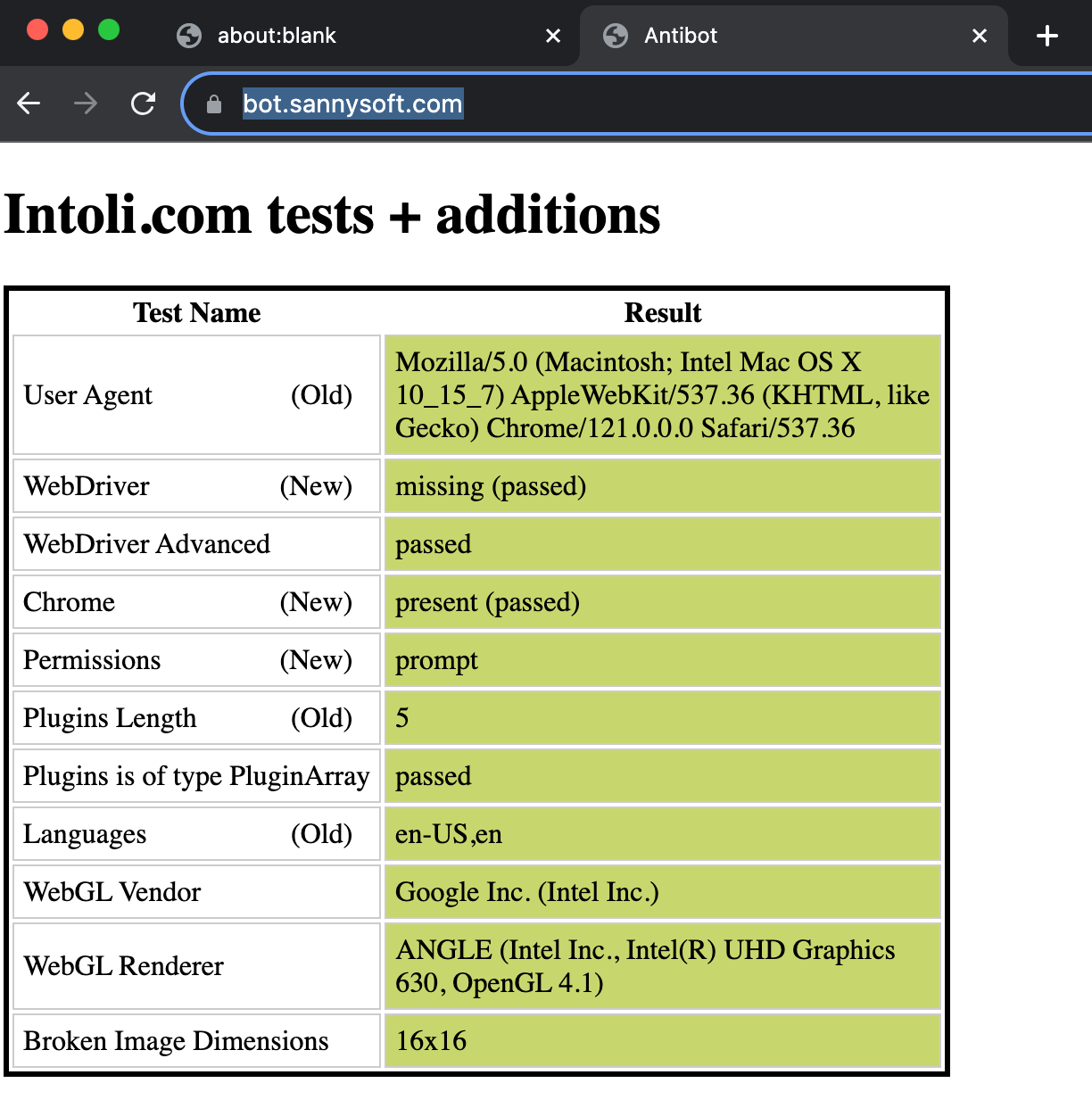
Task: Click the 'prompt' result cell
Action: coord(663,660)
